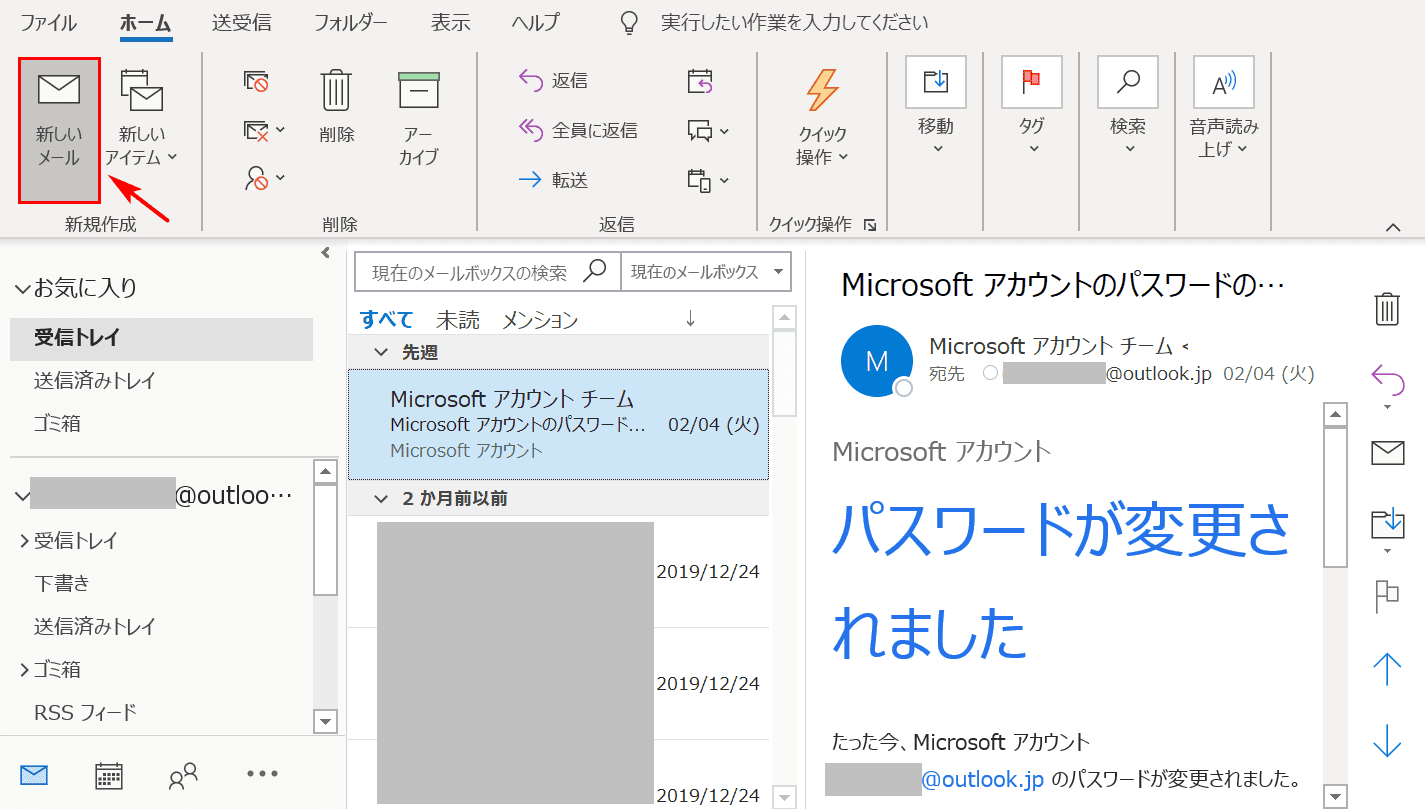Collapse the ribbon with the up chevron
The image size is (1425, 809).
(1393, 227)
